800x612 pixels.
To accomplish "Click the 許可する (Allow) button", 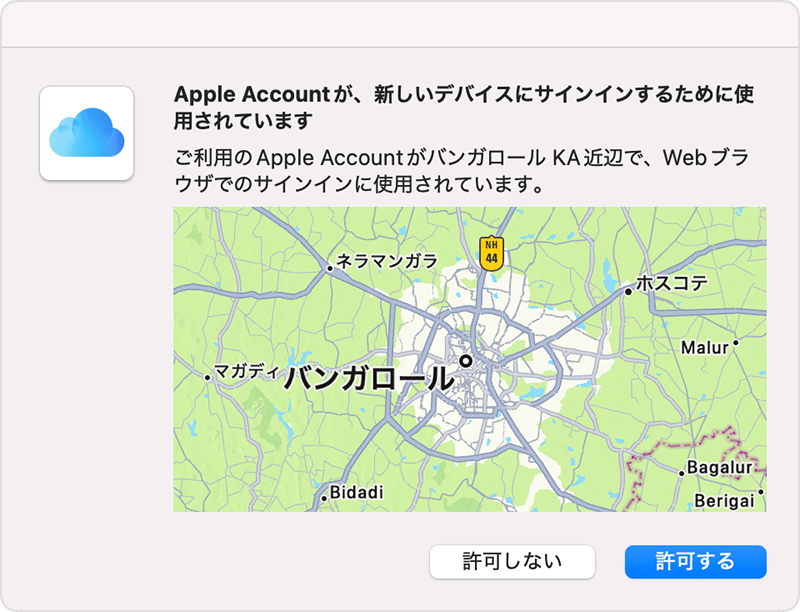I will coord(695,562).
